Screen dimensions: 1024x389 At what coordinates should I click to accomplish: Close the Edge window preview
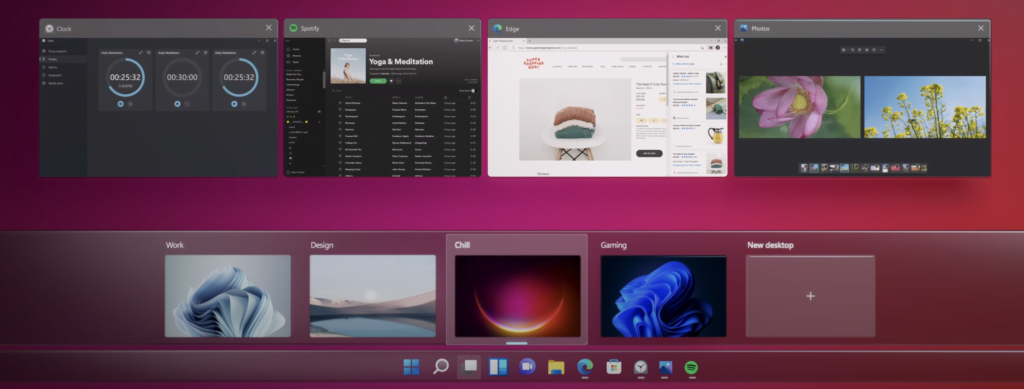pos(718,28)
